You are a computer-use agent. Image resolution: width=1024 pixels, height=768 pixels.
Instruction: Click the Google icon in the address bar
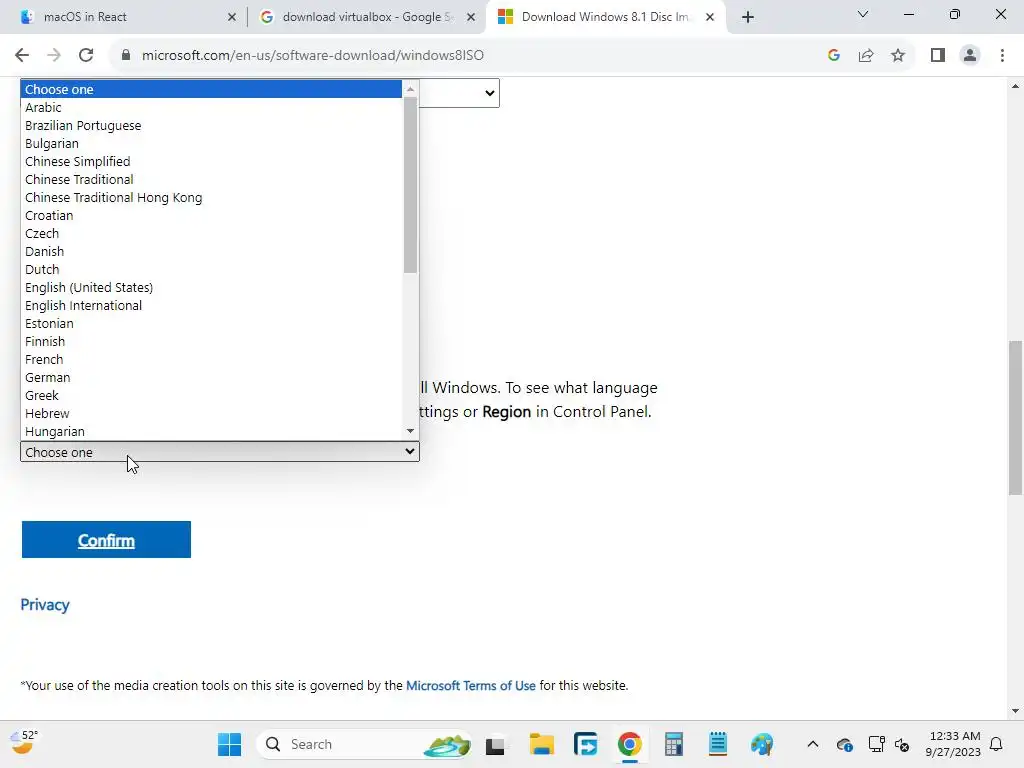pos(833,56)
